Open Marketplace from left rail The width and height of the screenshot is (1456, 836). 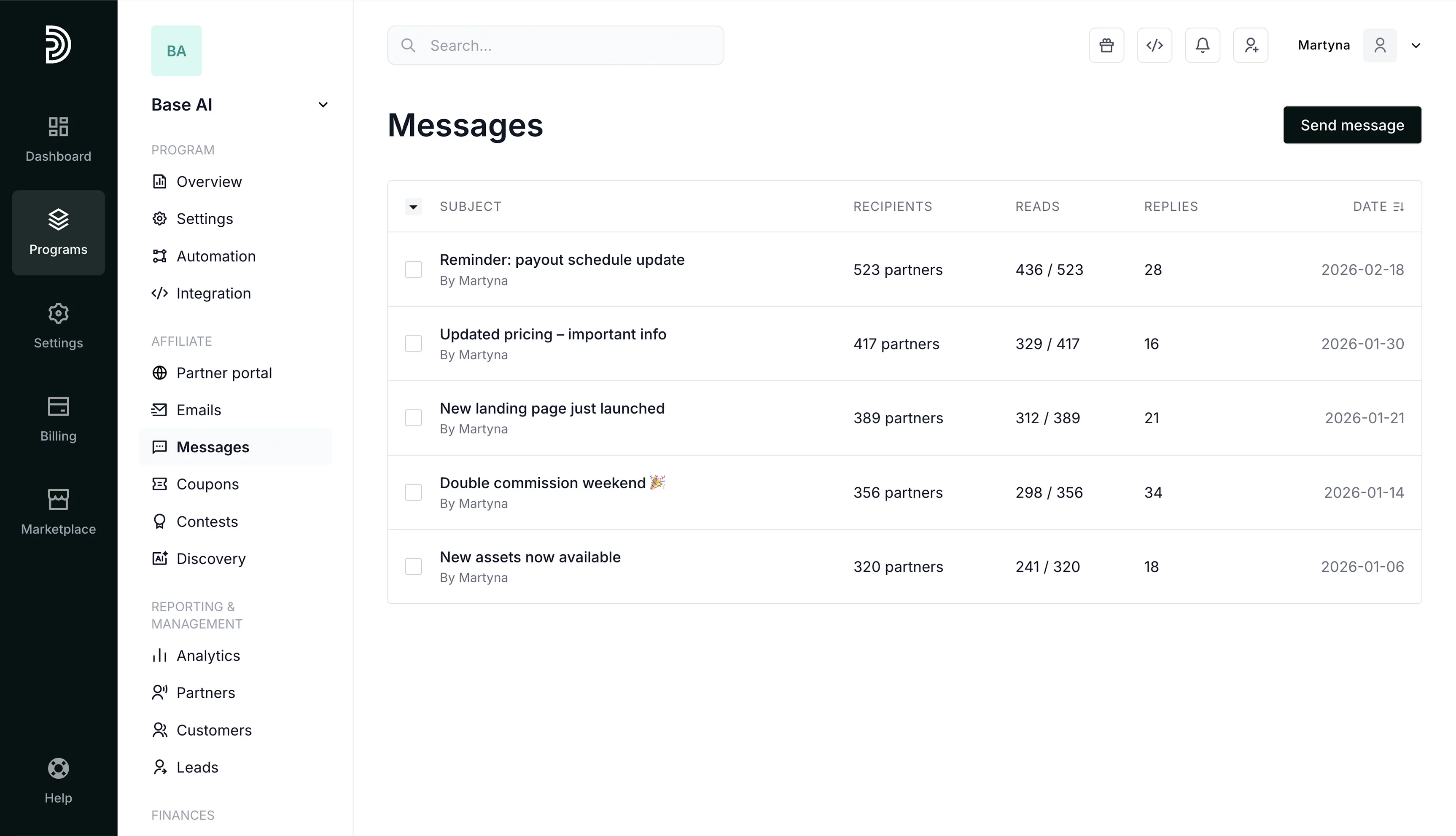[58, 511]
